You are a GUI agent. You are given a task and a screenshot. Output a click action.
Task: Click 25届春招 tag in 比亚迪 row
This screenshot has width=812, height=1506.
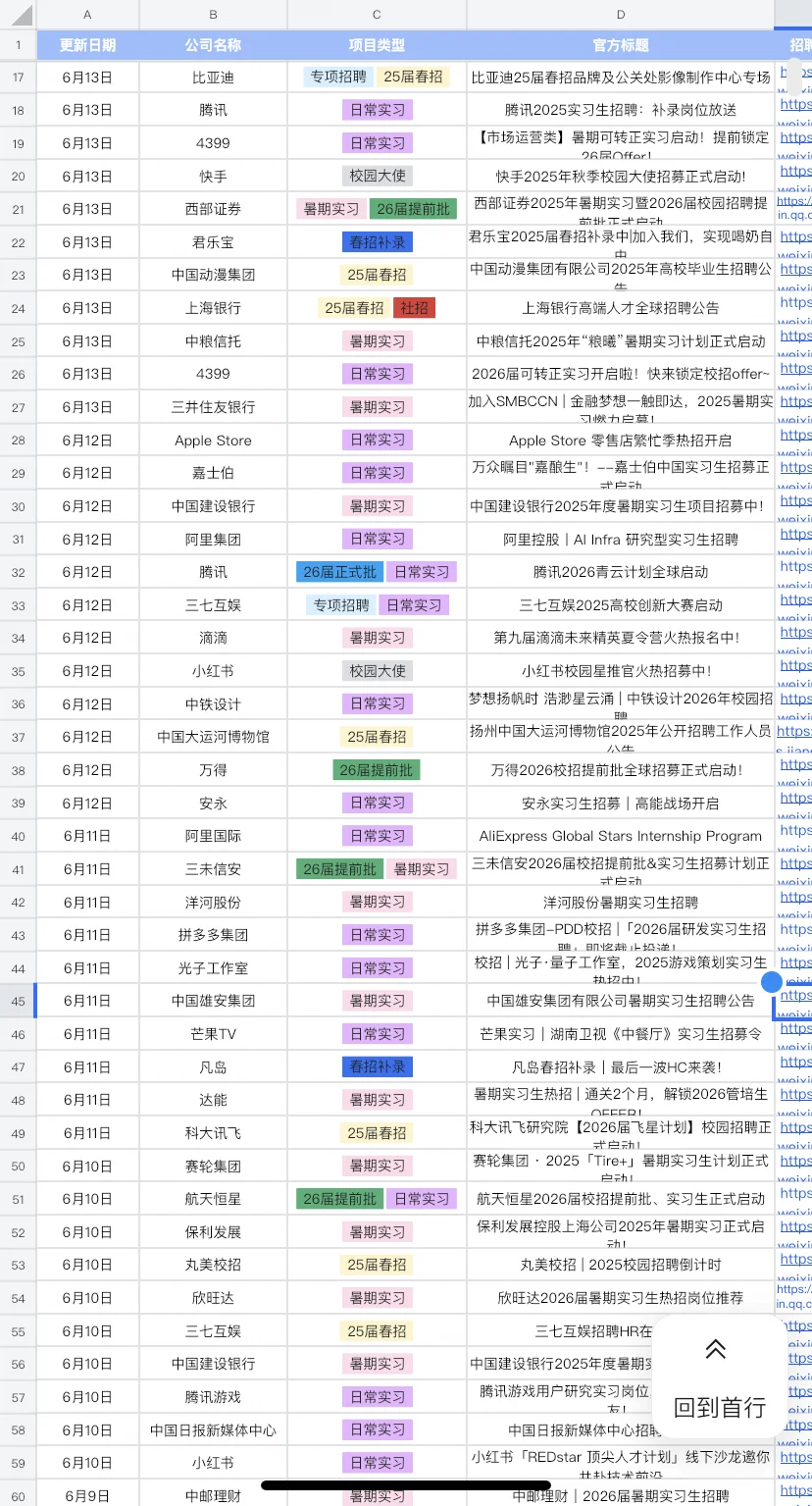413,77
